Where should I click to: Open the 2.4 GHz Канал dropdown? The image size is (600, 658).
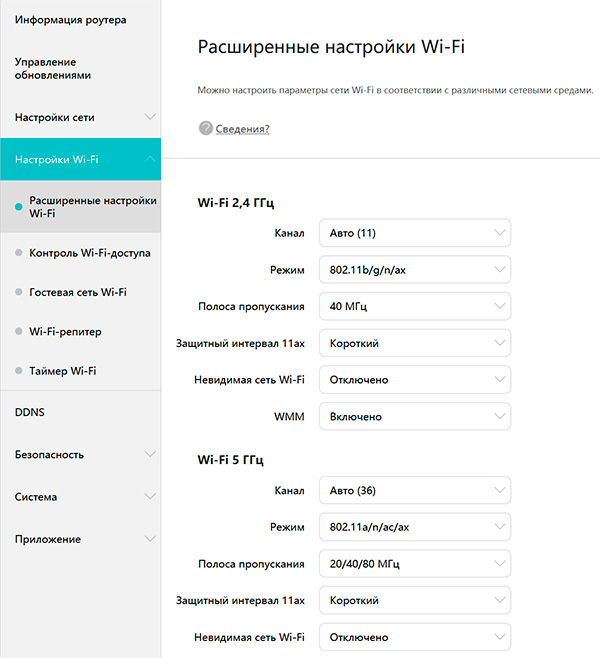[x=414, y=234]
